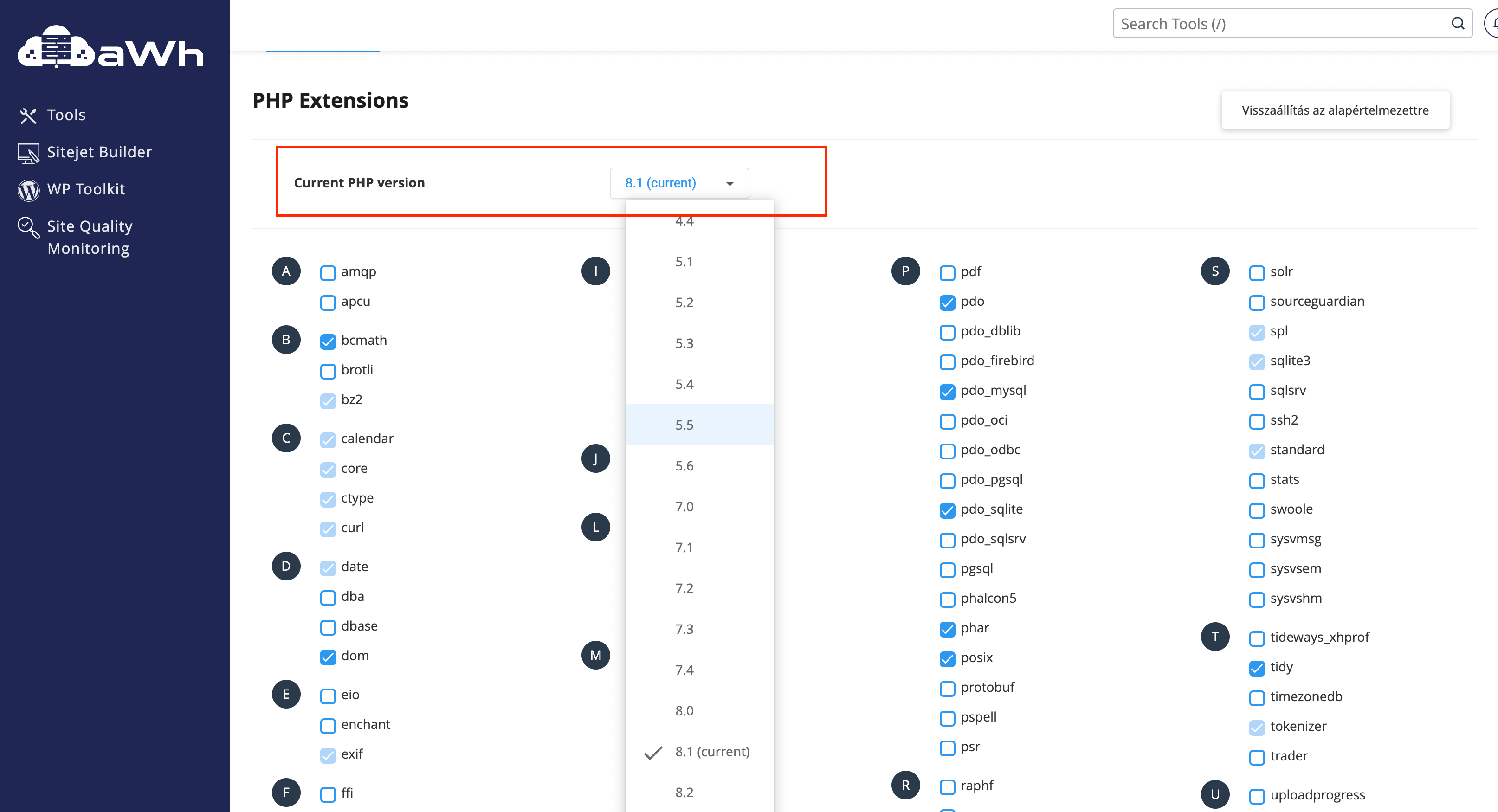Enable the sourceguardian extension
1498x812 pixels.
pos(1257,302)
